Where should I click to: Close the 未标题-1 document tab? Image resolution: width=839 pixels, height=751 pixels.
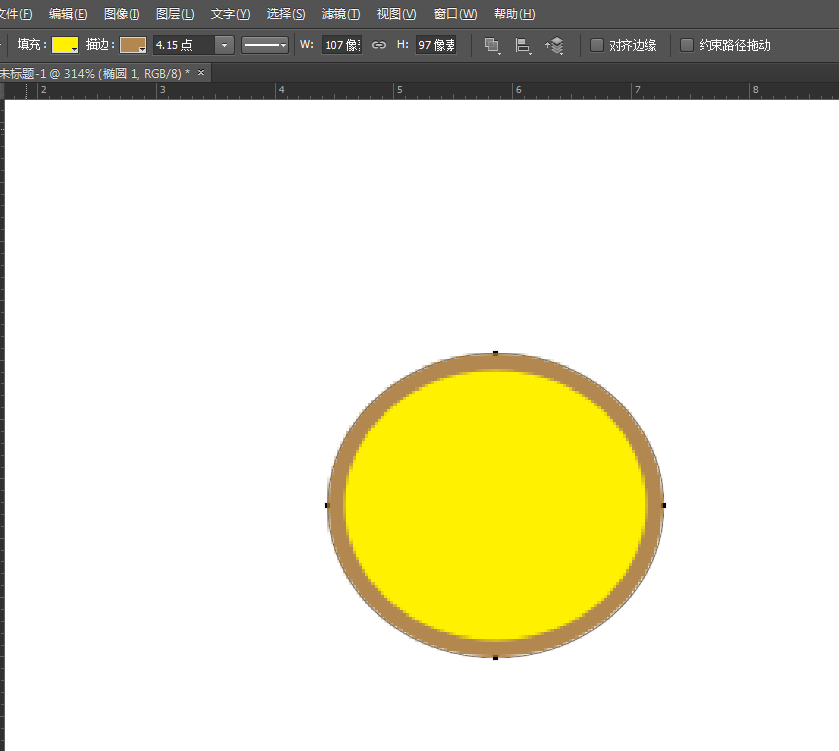[x=201, y=73]
